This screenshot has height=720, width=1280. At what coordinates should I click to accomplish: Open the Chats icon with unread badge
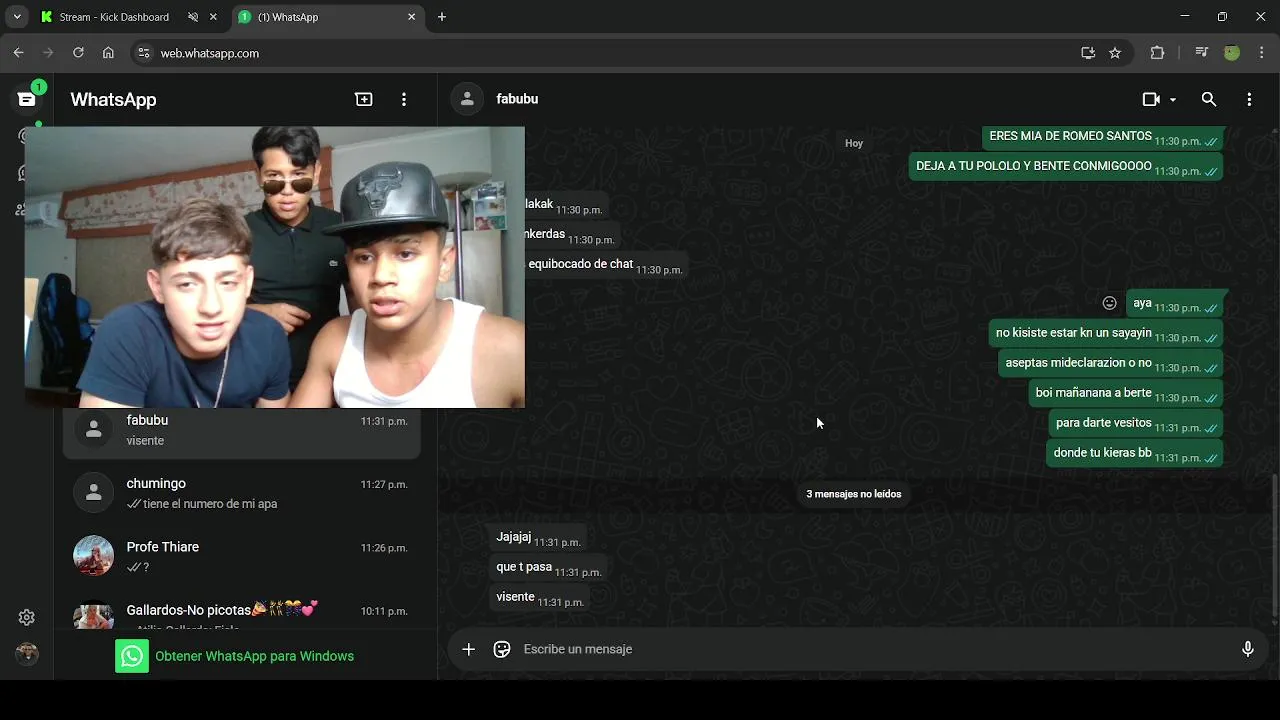[x=27, y=99]
